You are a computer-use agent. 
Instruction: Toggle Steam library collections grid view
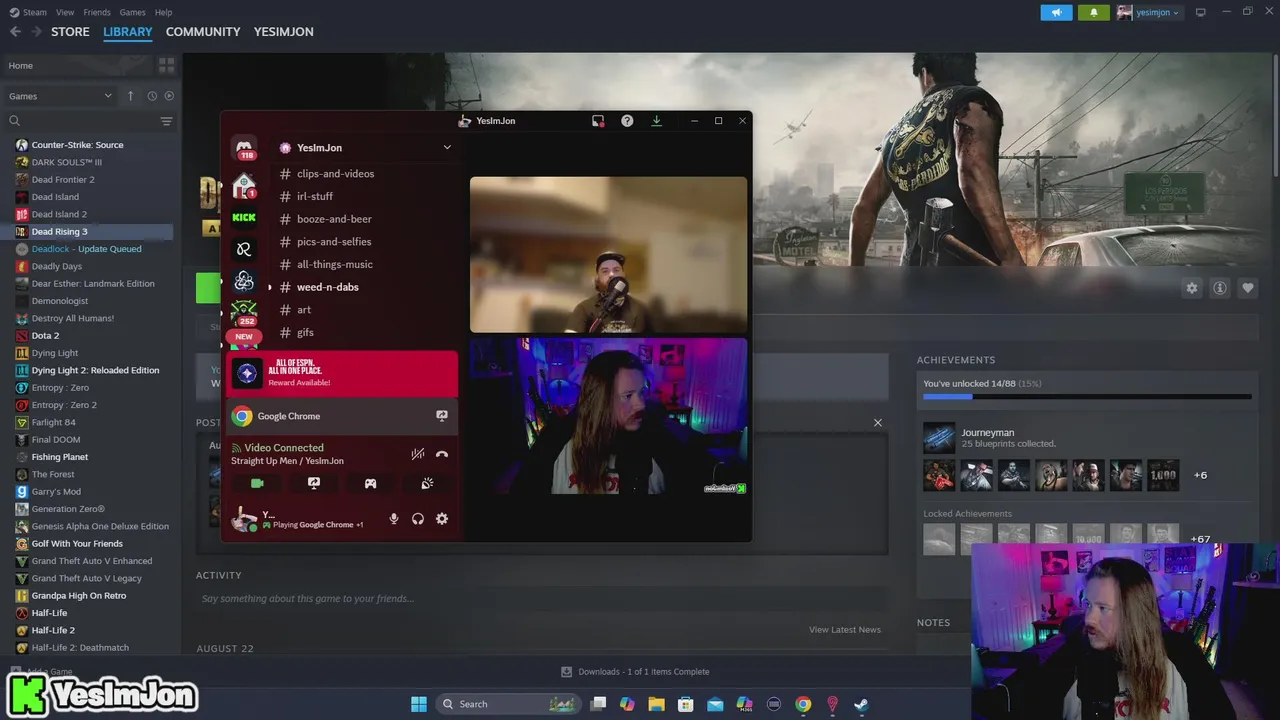click(x=166, y=65)
